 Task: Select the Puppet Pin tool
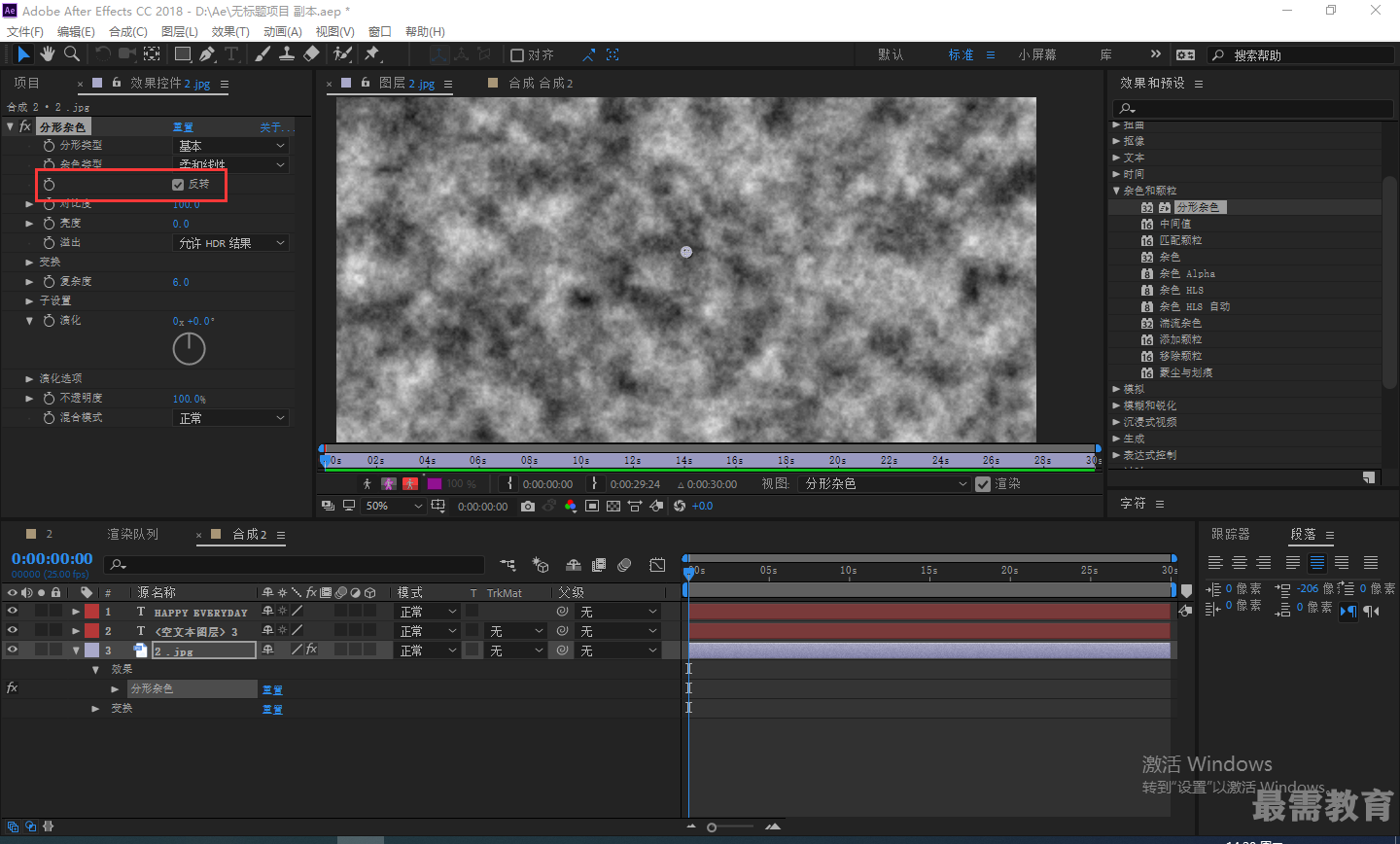click(372, 54)
